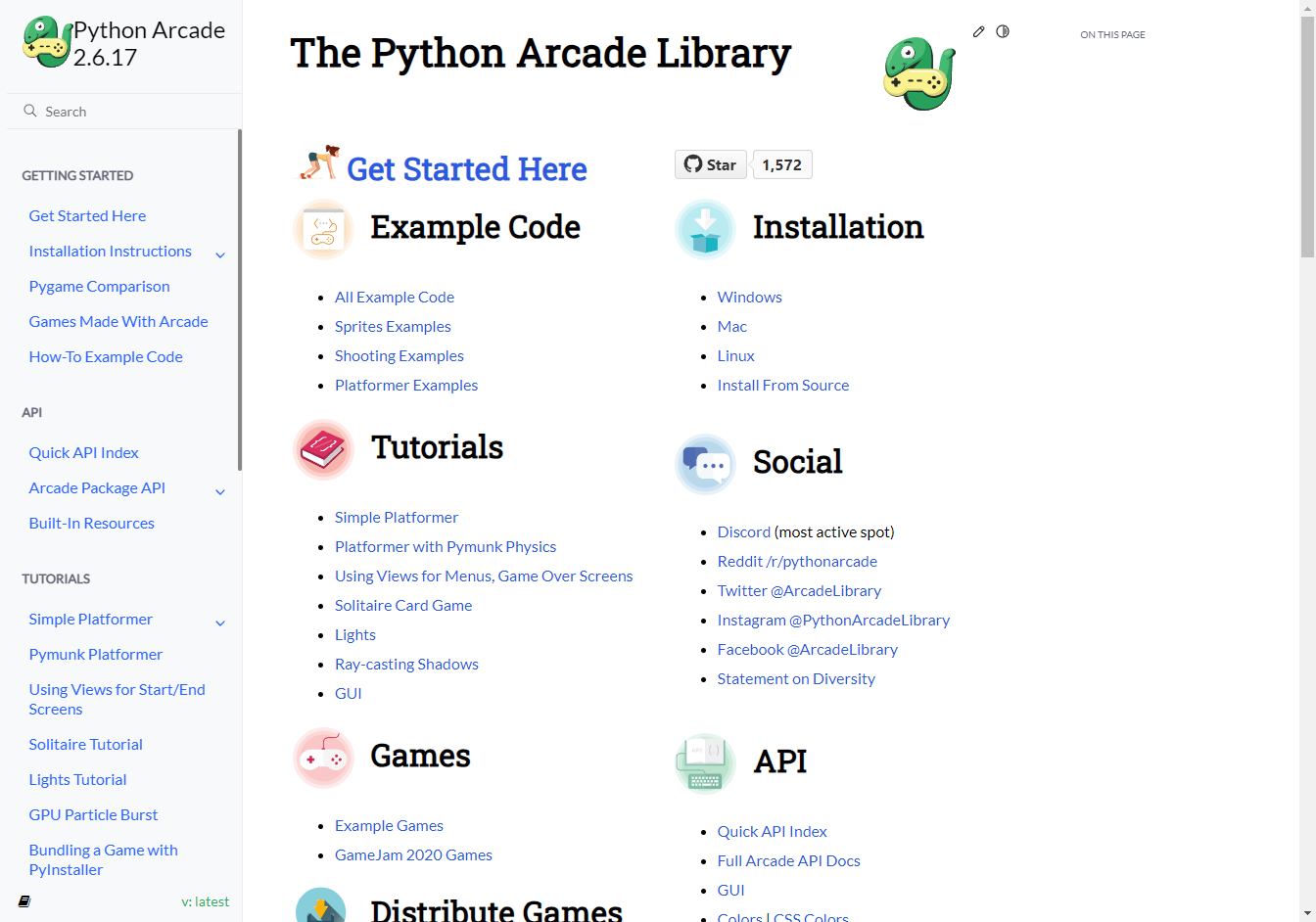Image resolution: width=1316 pixels, height=922 pixels.
Task: Open Pygame Comparison from the sidebar
Action: coord(99,286)
